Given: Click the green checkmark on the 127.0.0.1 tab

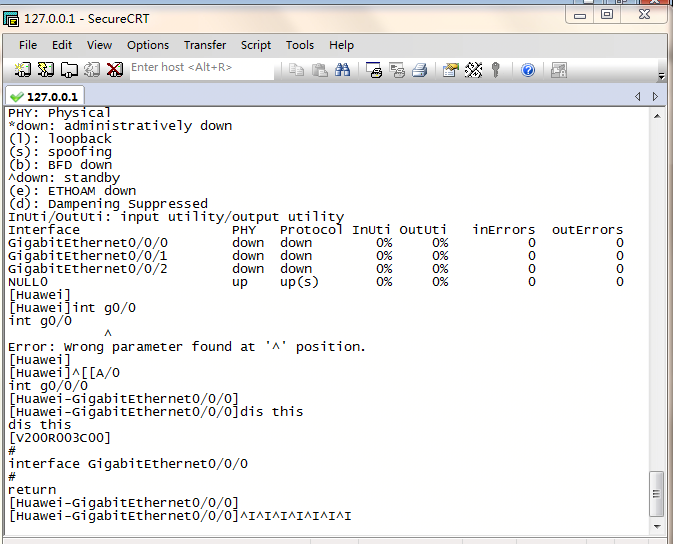Looking at the screenshot, I should (x=17, y=97).
